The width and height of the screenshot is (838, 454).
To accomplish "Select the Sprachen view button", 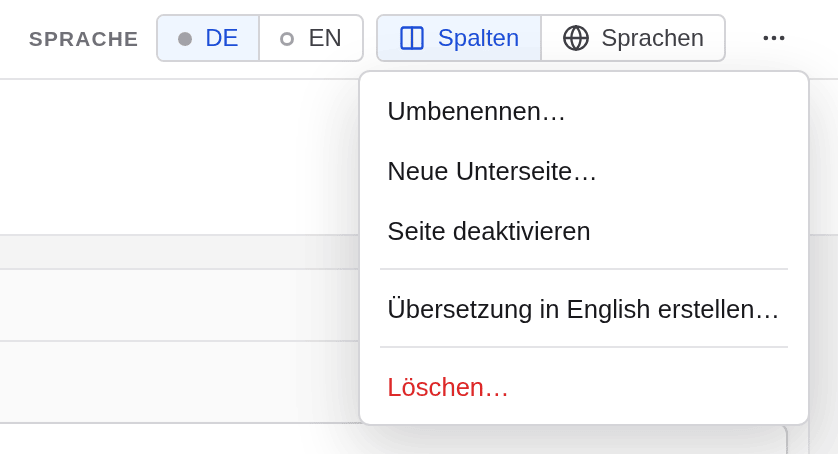I will pos(633,38).
